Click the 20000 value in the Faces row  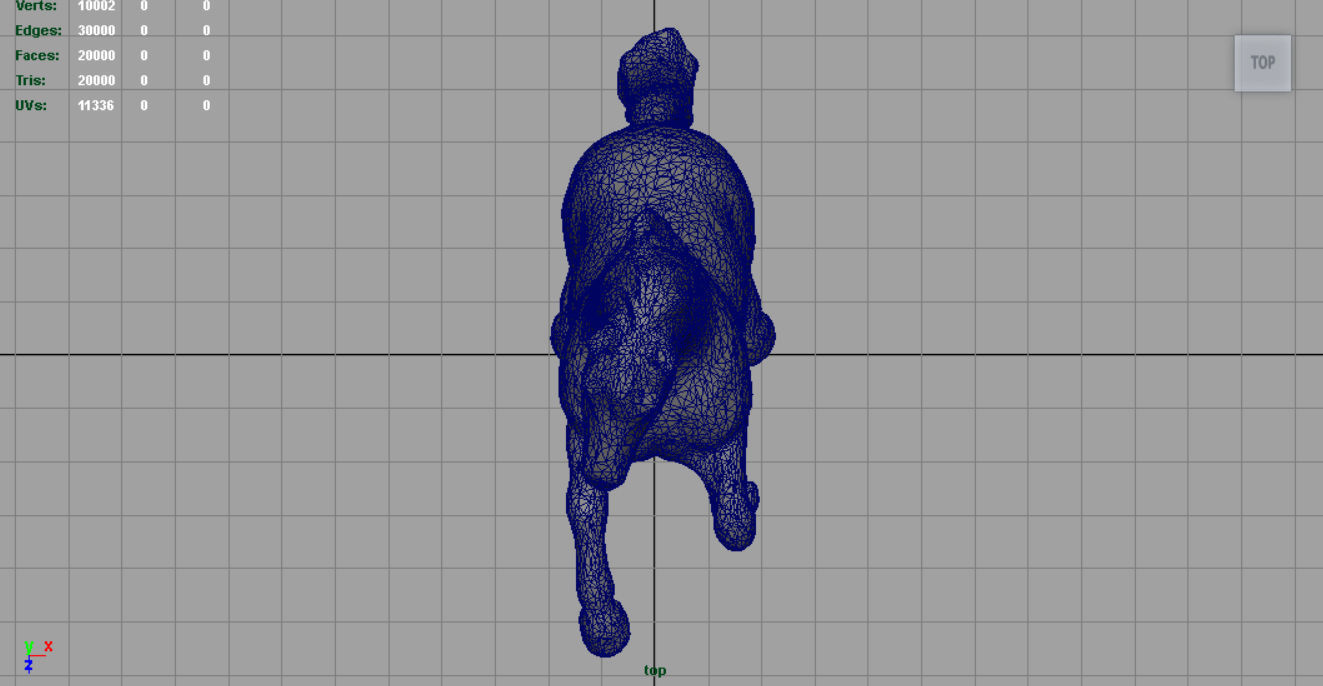[x=96, y=56]
